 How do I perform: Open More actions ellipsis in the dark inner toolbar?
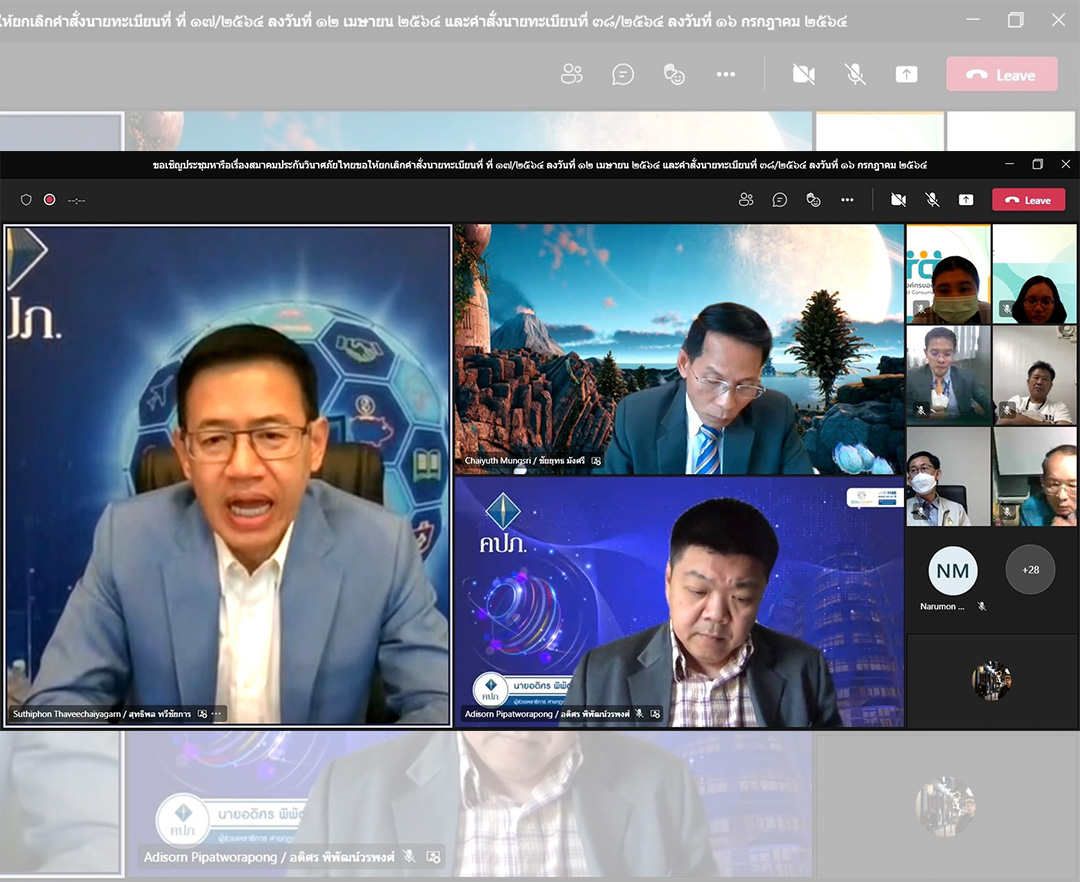pos(847,200)
